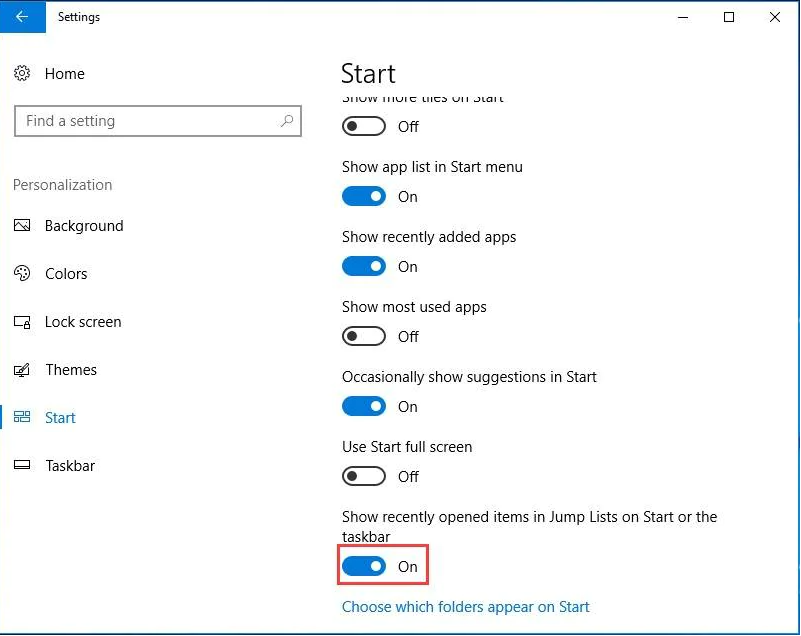Go to the Themes settings page
Image resolution: width=801 pixels, height=636 pixels.
[71, 370]
